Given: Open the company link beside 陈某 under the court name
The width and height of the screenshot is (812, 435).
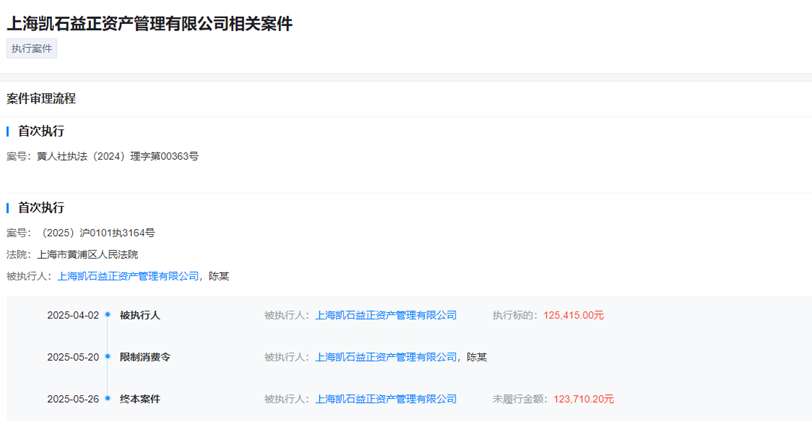Looking at the screenshot, I should pos(128,276).
